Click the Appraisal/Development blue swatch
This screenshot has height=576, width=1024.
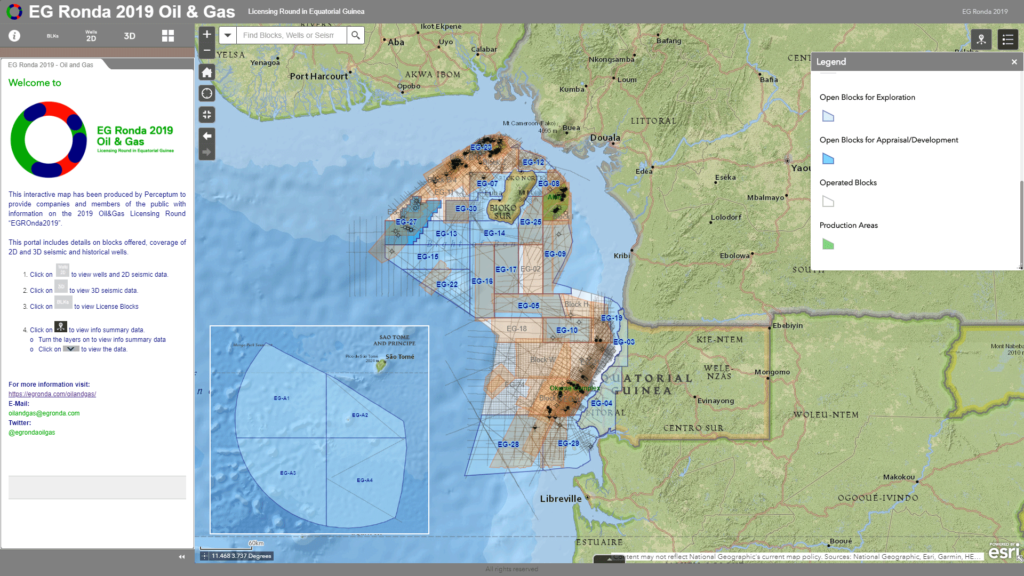(828, 159)
